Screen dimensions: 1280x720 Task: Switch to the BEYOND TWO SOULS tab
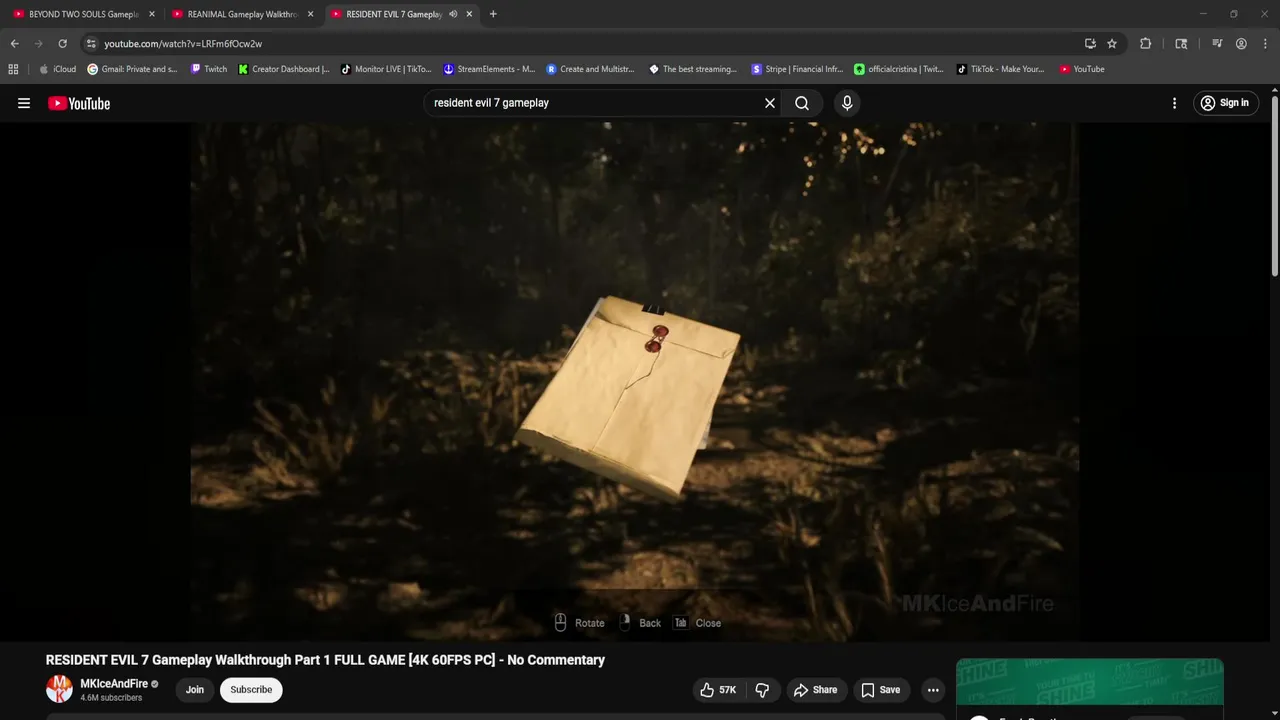[84, 14]
